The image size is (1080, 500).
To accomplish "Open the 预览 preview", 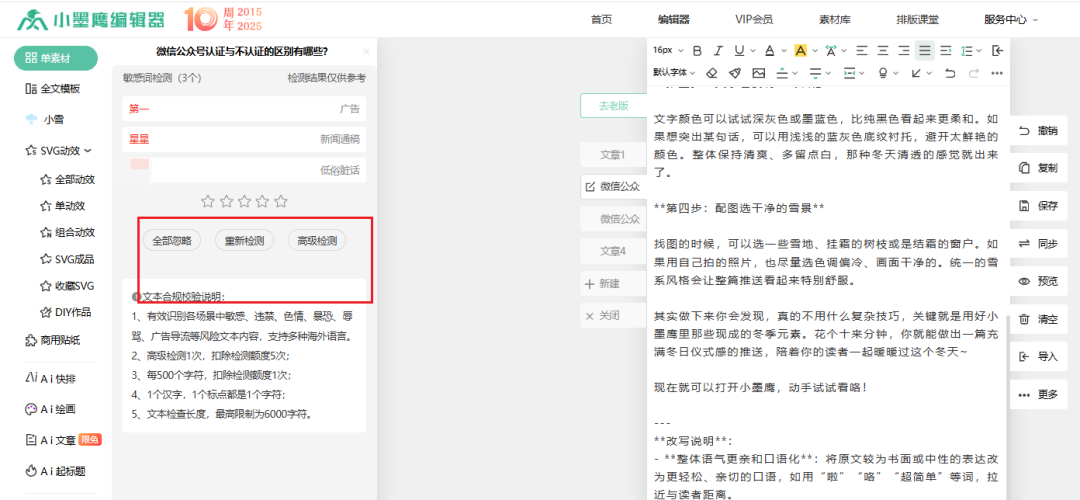I will 1038,281.
